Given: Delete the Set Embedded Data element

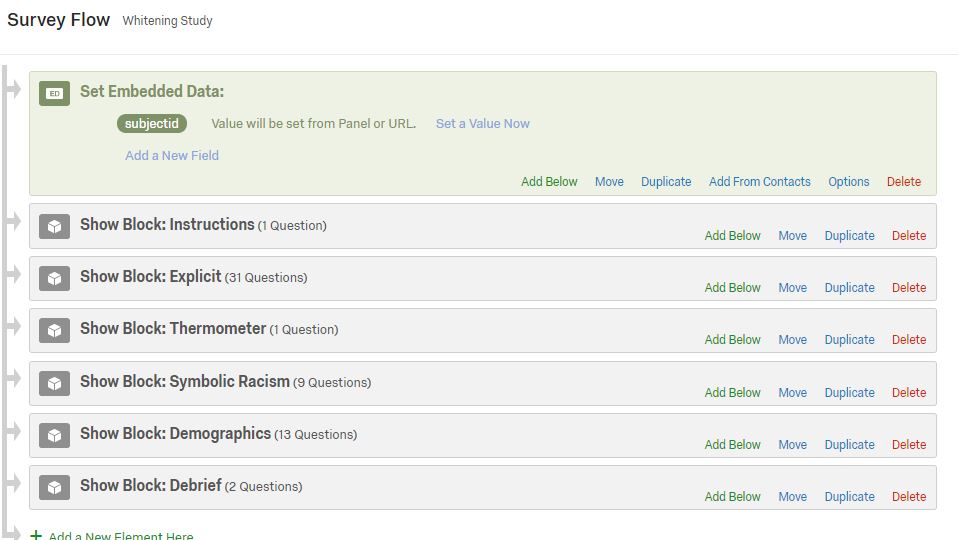Looking at the screenshot, I should pyautogui.click(x=904, y=181).
